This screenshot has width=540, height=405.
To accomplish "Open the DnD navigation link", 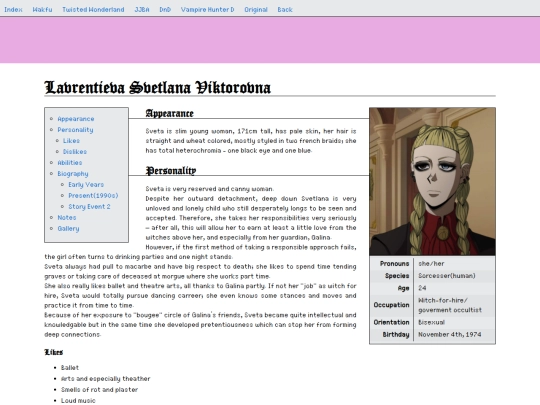I will (165, 10).
